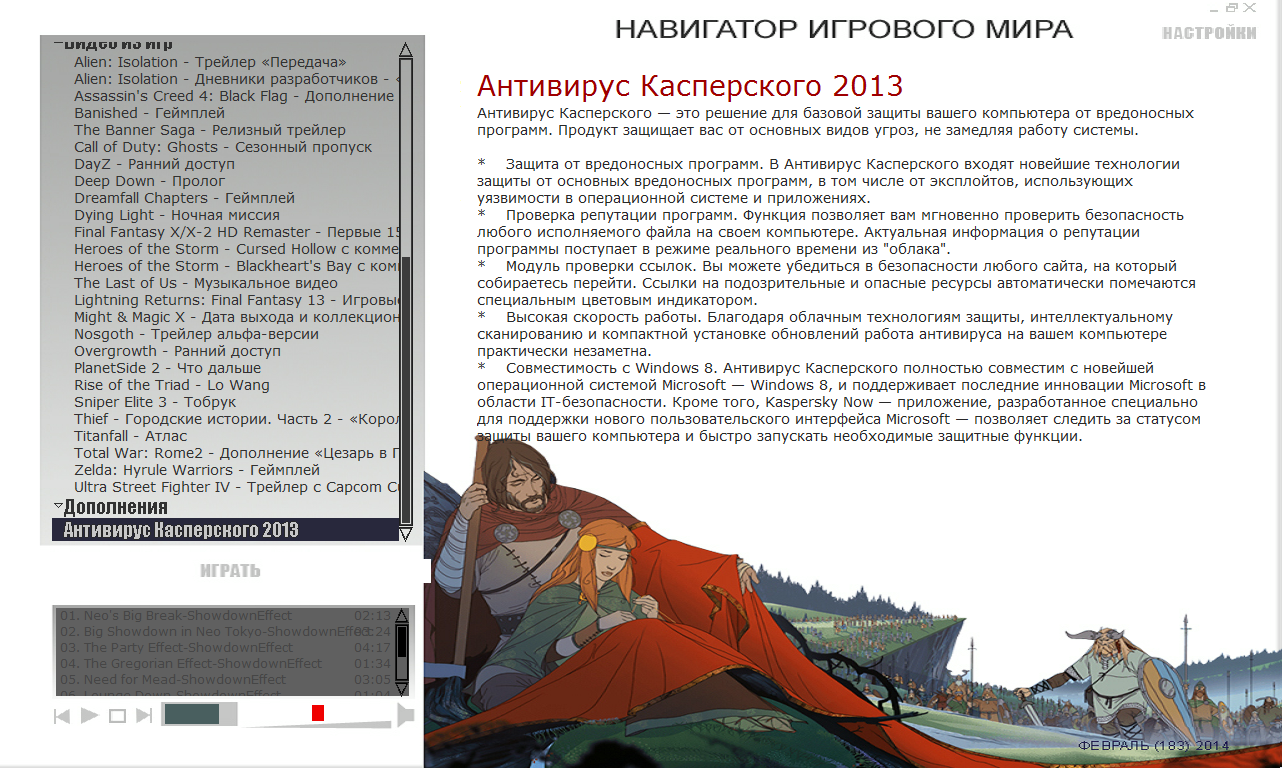The height and width of the screenshot is (768, 1282).
Task: Click the Антивирус Касперского 2013 red heading
Action: [x=690, y=86]
